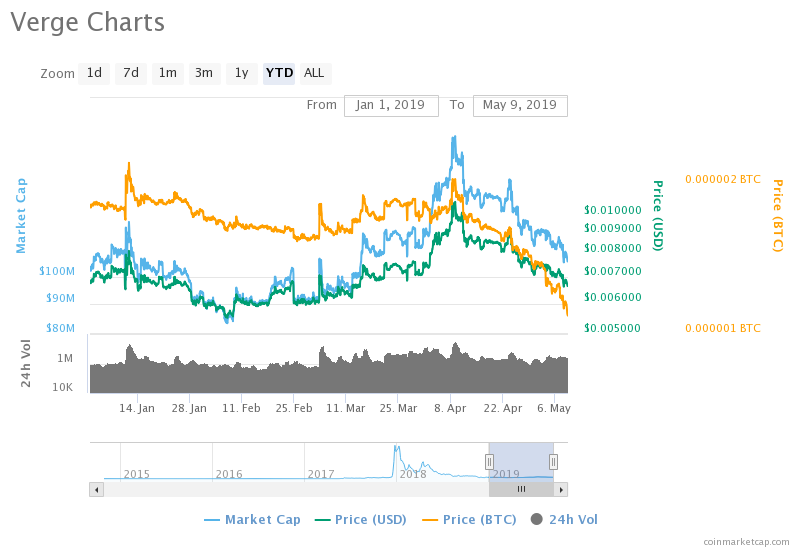Toggle Market Cap series in legend
The width and height of the screenshot is (800, 550).
click(x=253, y=520)
